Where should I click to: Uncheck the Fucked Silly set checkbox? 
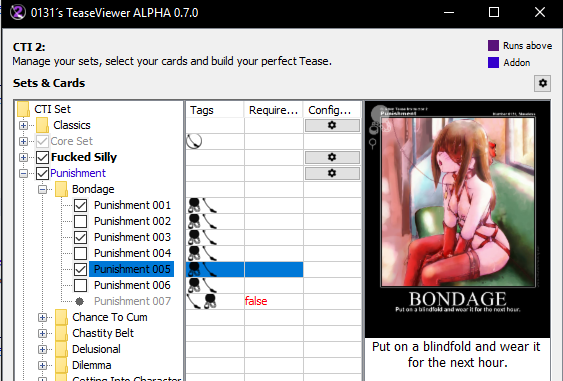42,157
